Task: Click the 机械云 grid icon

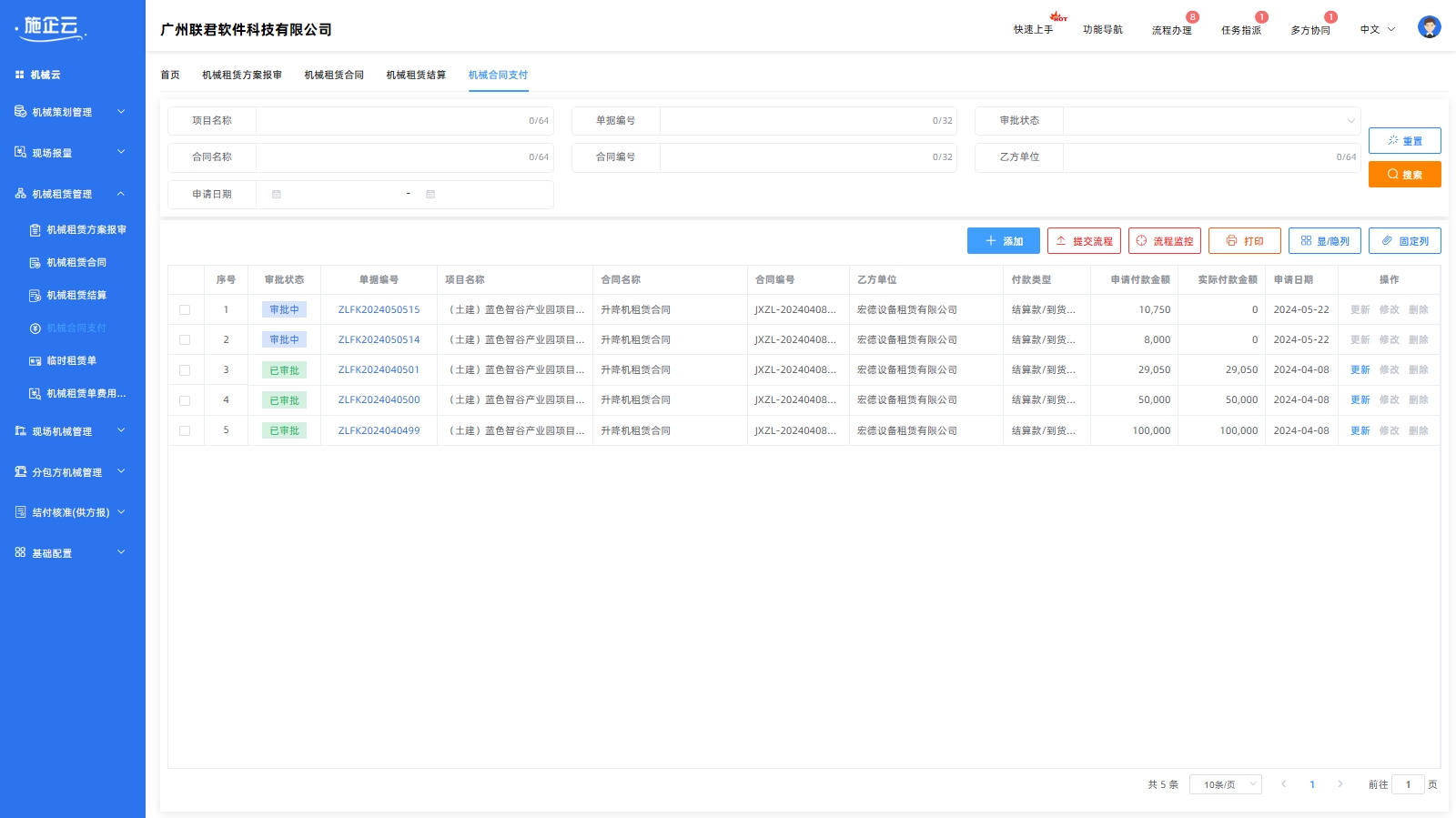Action: [19, 75]
